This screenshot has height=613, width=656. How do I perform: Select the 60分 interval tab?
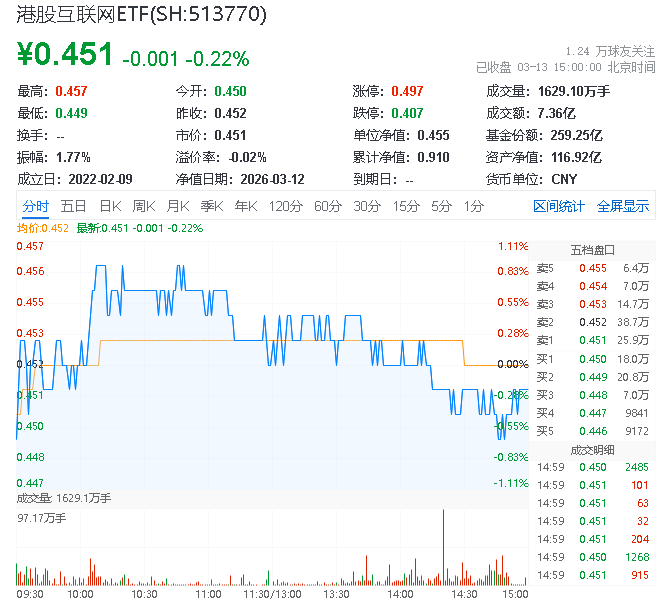(x=327, y=206)
